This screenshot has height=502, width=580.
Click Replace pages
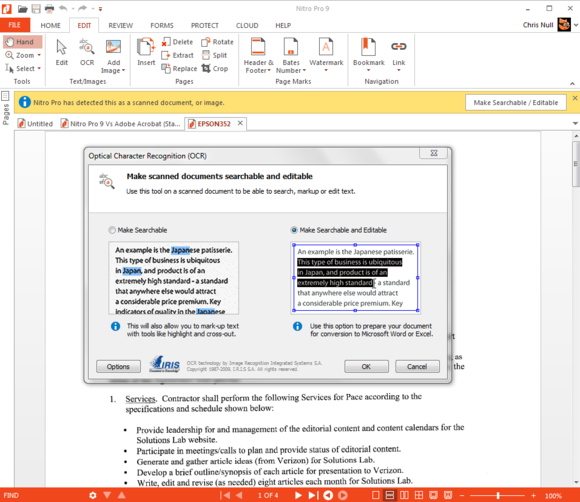(179, 68)
